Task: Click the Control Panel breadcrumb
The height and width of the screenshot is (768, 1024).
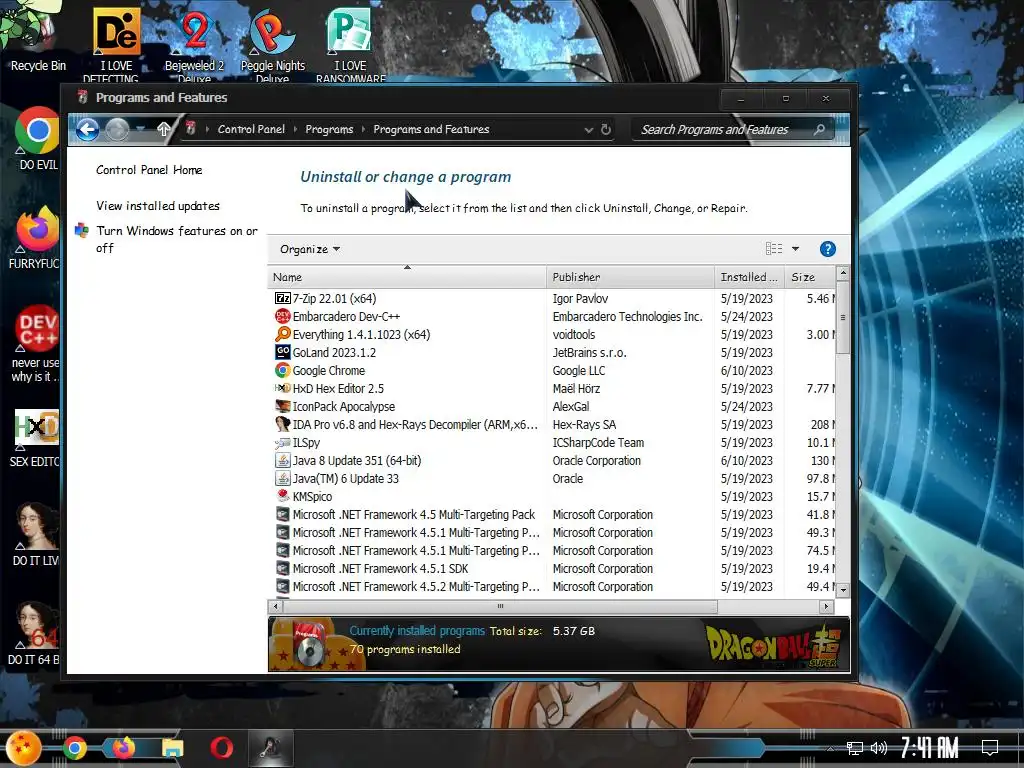Action: (x=251, y=129)
